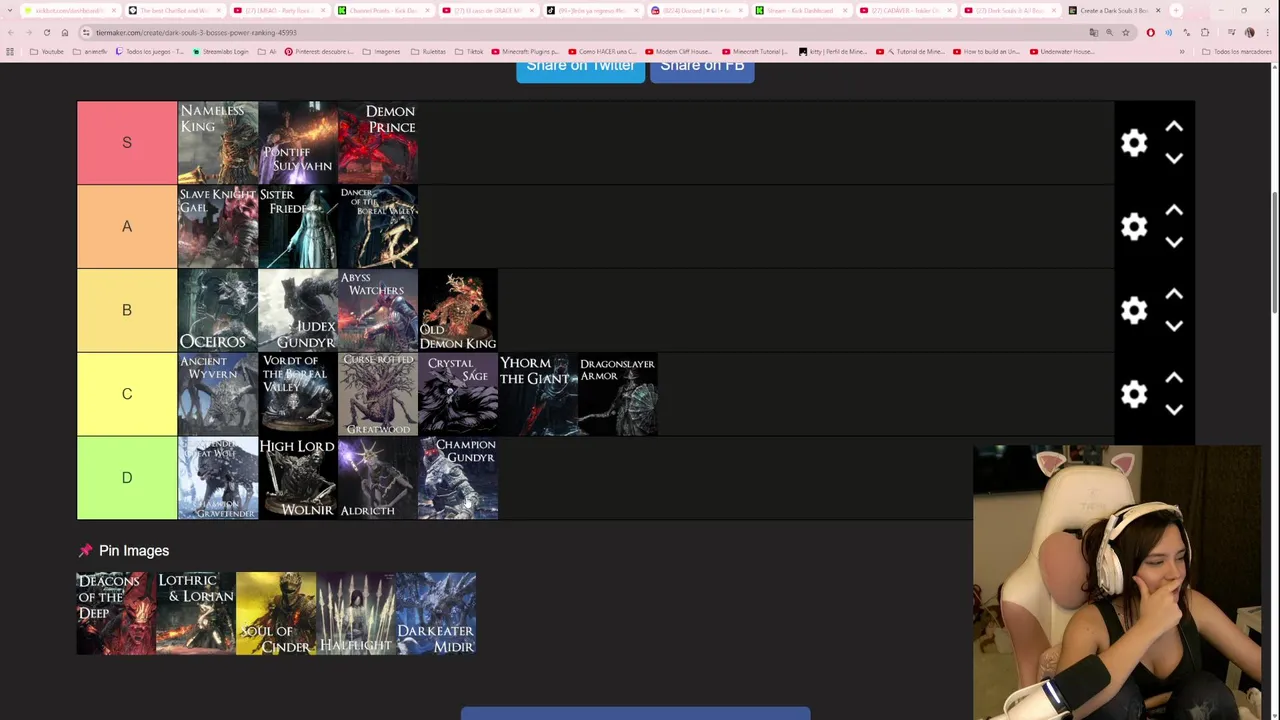The height and width of the screenshot is (720, 1280).
Task: Select Curse-Rotted Greatwood image
Action: tap(378, 394)
